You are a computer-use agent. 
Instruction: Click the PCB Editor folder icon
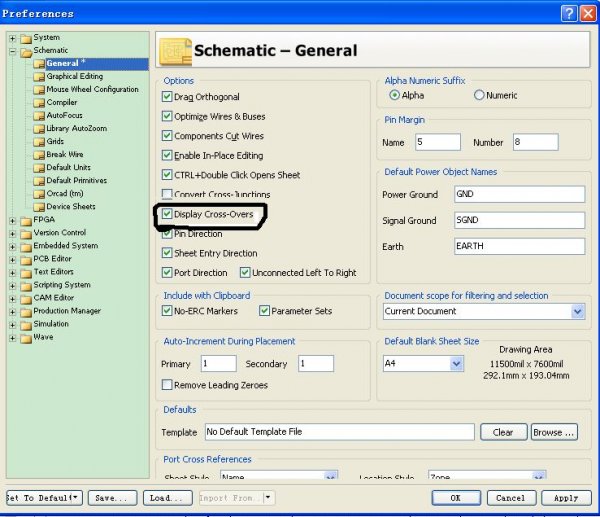click(x=26, y=260)
